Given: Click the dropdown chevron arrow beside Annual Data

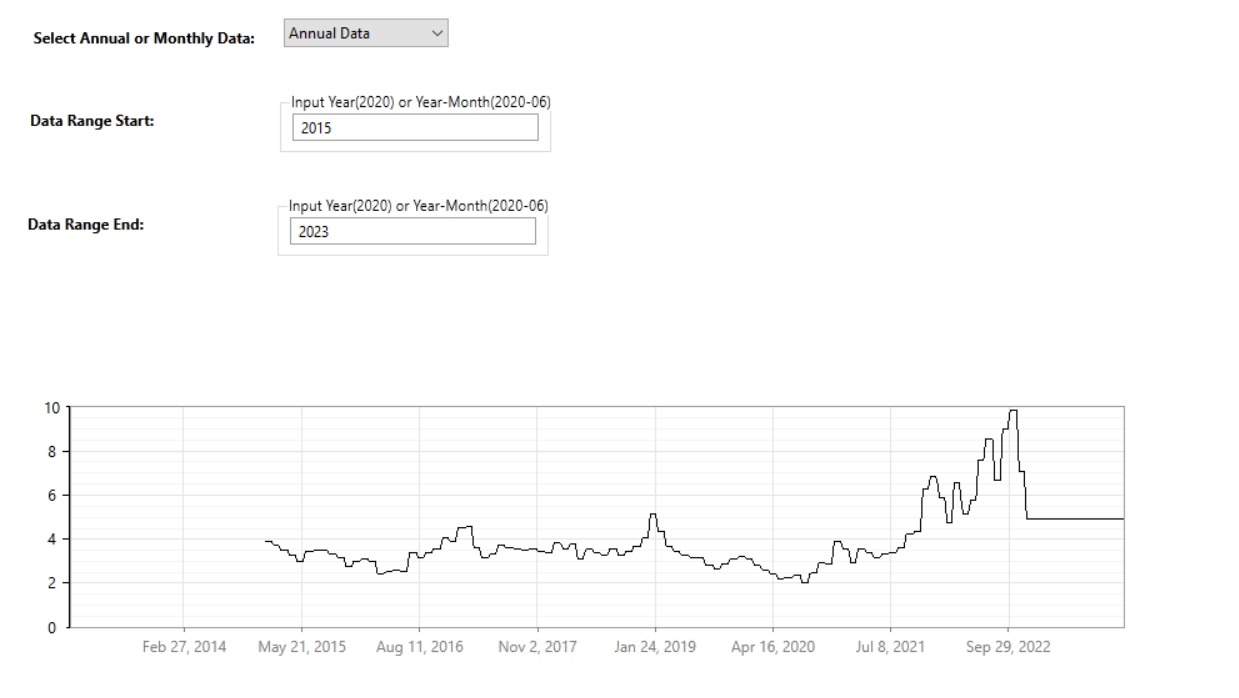Looking at the screenshot, I should coord(437,34).
